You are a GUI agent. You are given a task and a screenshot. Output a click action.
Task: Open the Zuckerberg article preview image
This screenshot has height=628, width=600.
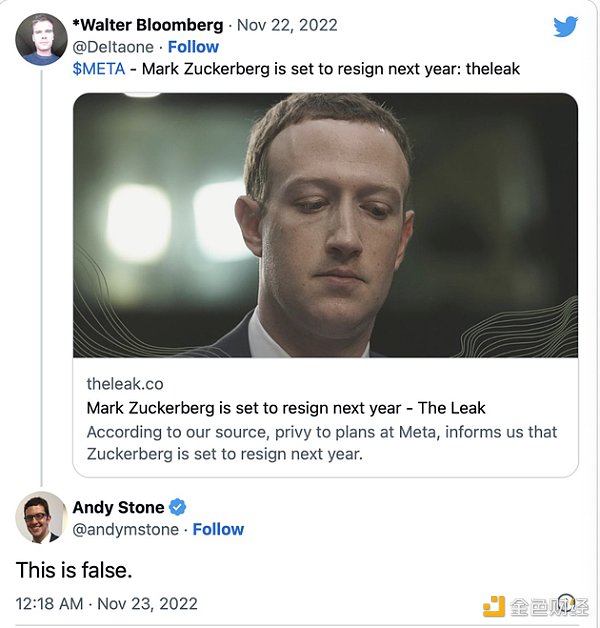coord(325,225)
